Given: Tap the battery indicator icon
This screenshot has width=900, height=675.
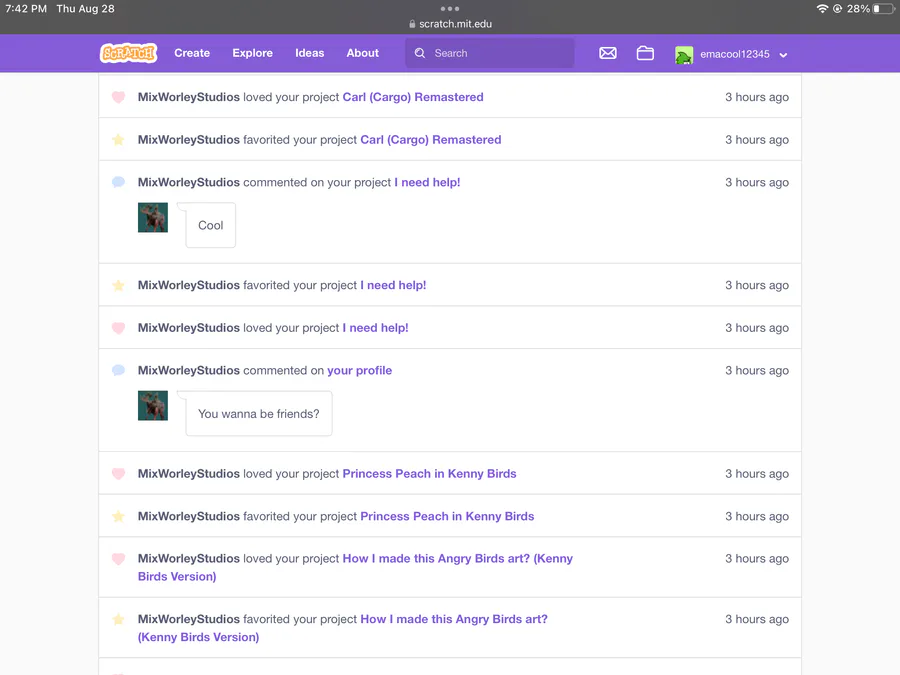Looking at the screenshot, I should [x=883, y=9].
